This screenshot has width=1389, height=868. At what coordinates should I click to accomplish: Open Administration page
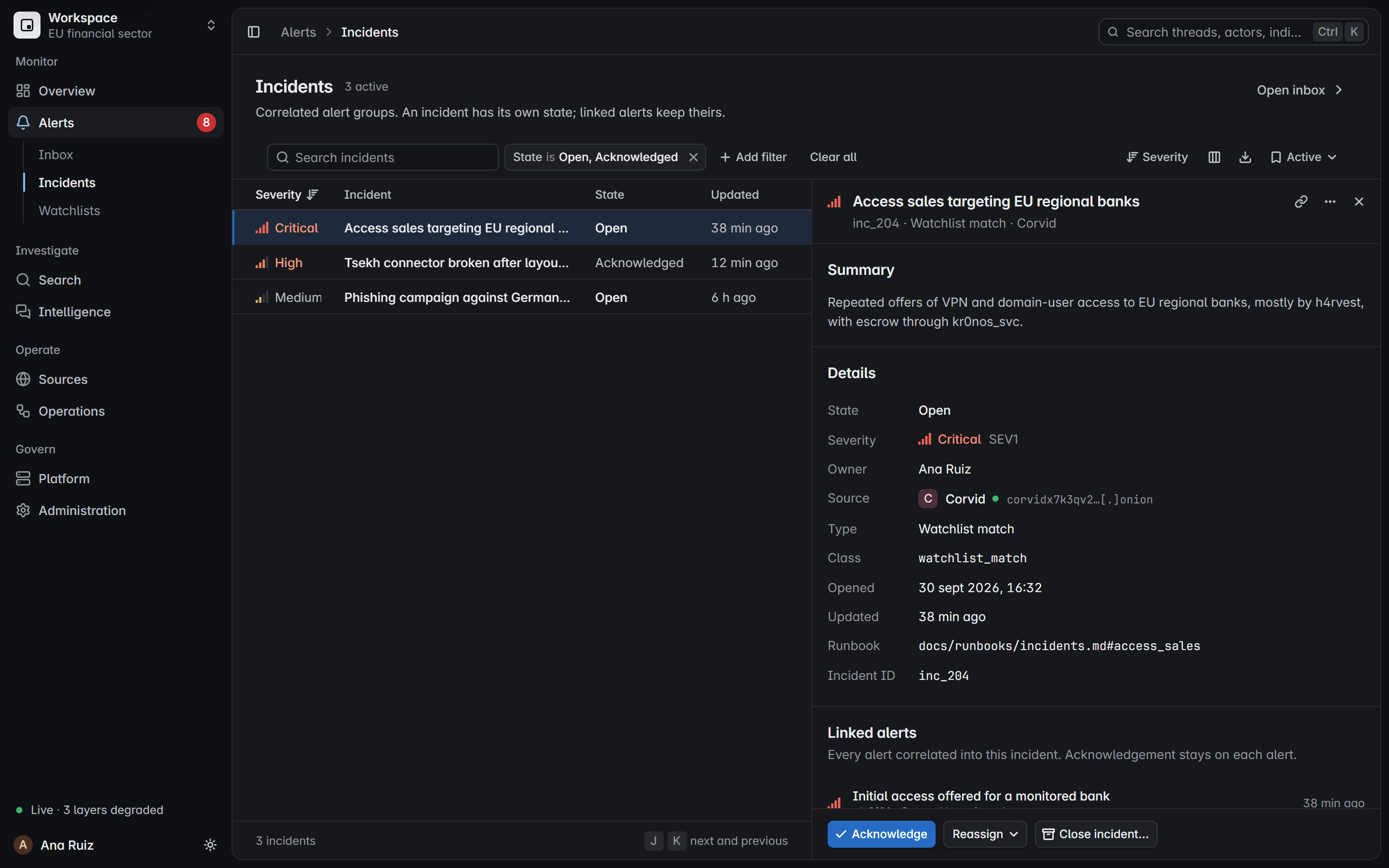[x=115, y=510]
